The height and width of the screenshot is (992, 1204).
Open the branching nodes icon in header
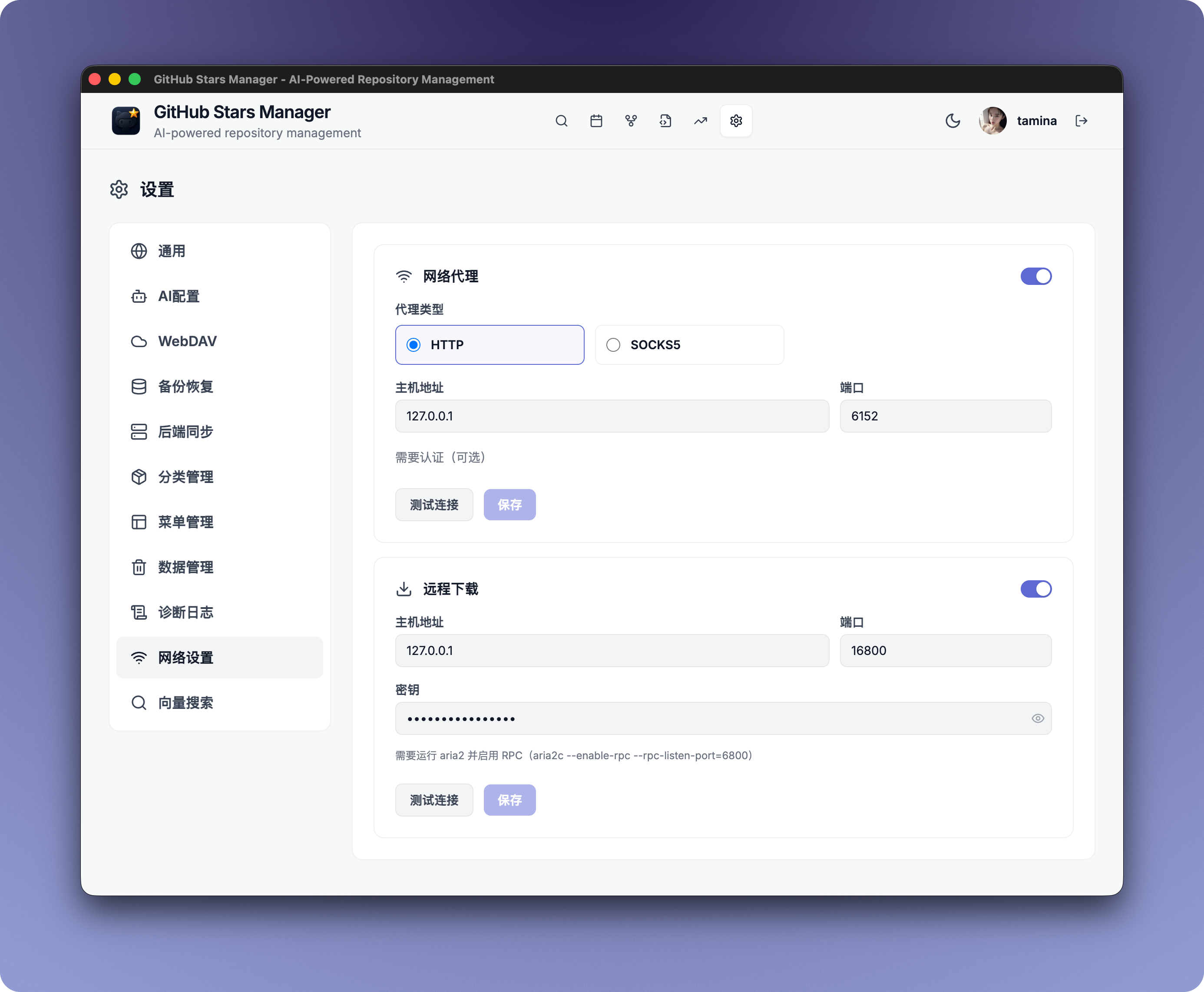pos(631,121)
